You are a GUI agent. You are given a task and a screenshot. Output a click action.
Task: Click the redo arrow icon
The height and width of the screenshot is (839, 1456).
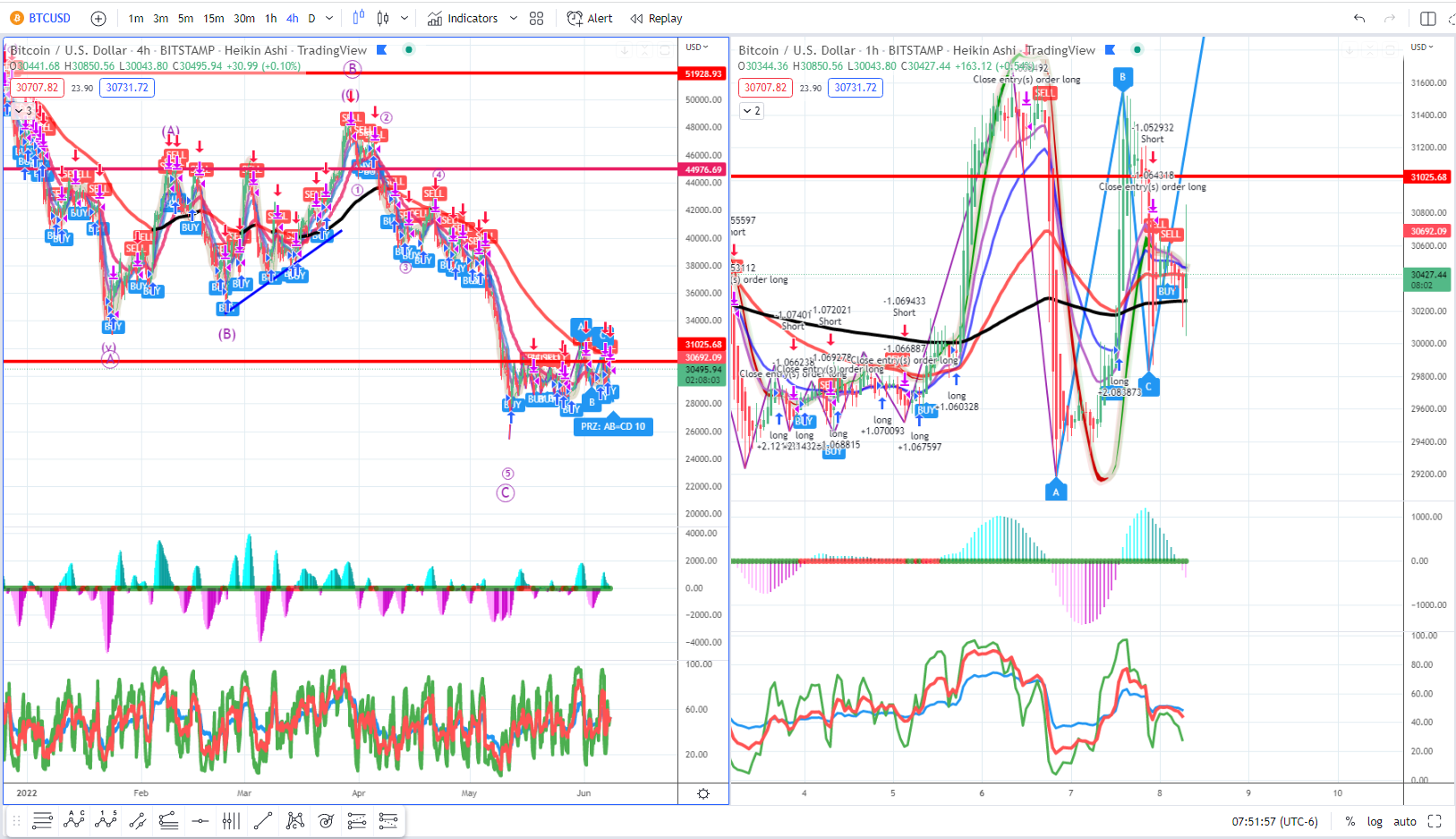coord(1390,18)
